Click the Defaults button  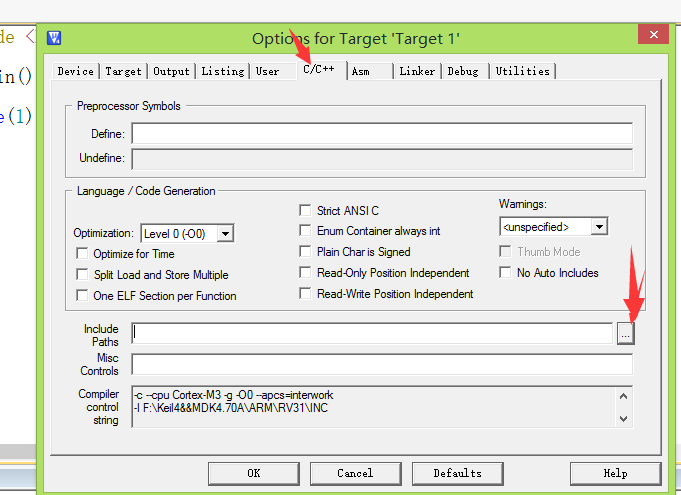pyautogui.click(x=457, y=473)
